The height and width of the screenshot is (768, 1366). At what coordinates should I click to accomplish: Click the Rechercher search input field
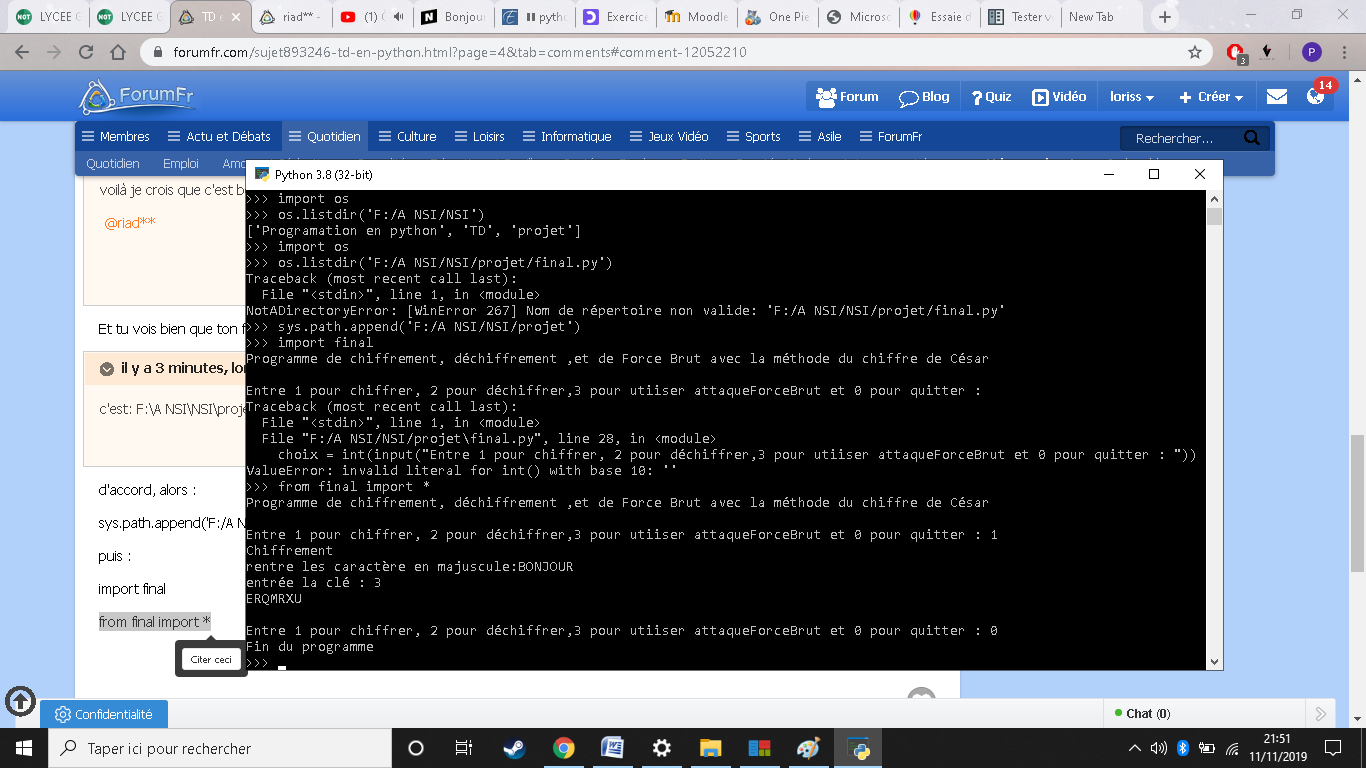pos(1183,138)
